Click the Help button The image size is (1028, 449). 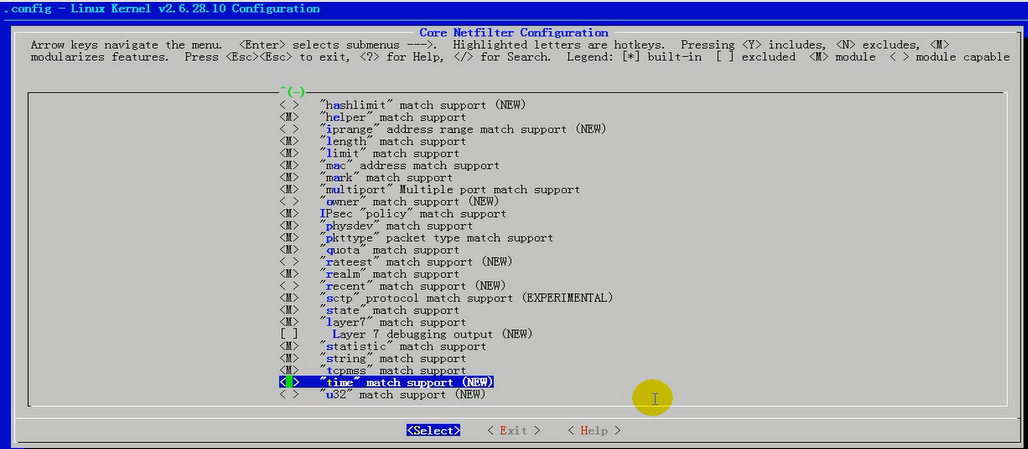point(594,431)
